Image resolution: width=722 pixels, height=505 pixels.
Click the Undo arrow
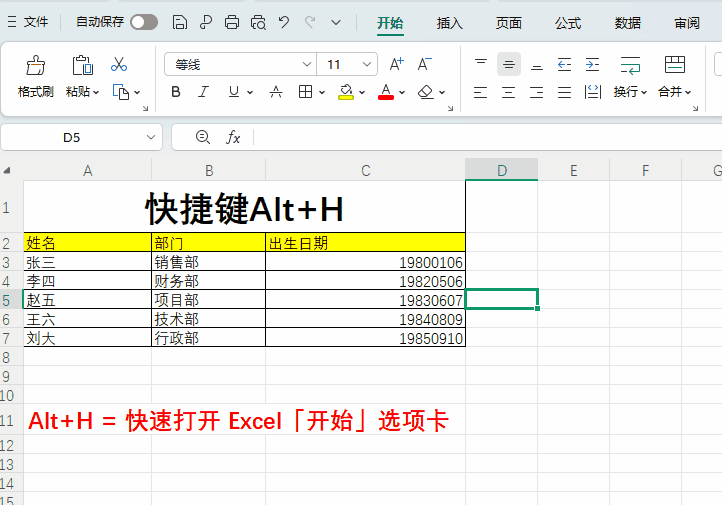(x=284, y=22)
